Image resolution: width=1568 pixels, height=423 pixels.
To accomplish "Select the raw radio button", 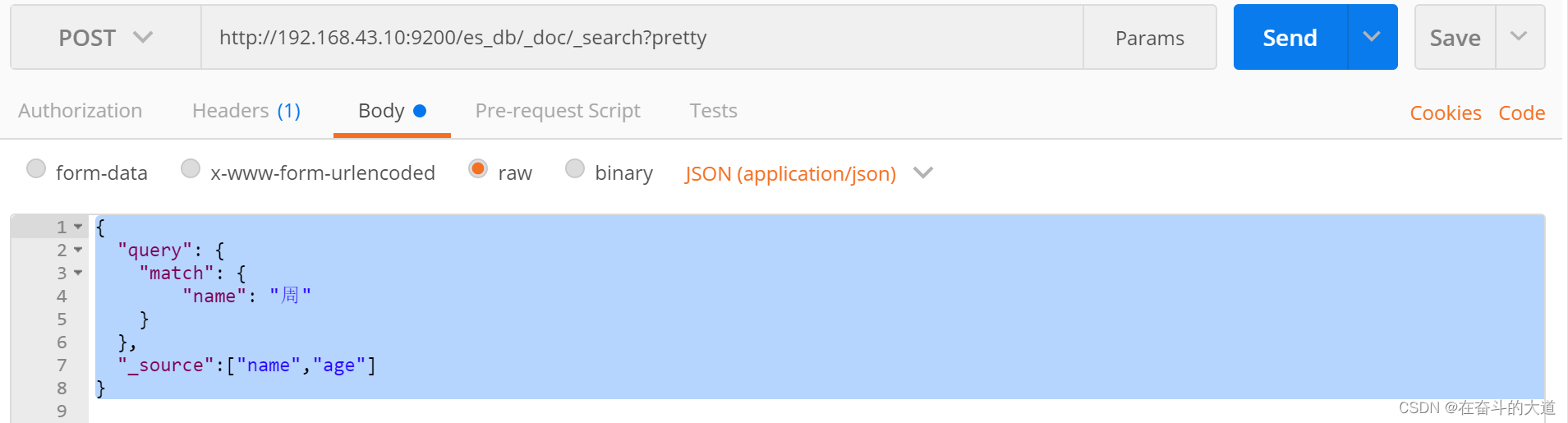I will click(x=478, y=168).
